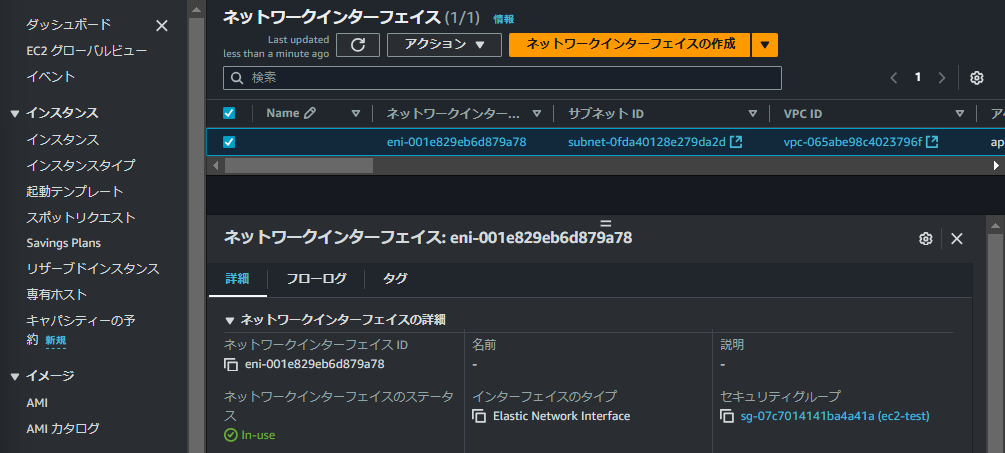Copy the network interface ID eni-001e829eb6d879a78

point(231,365)
